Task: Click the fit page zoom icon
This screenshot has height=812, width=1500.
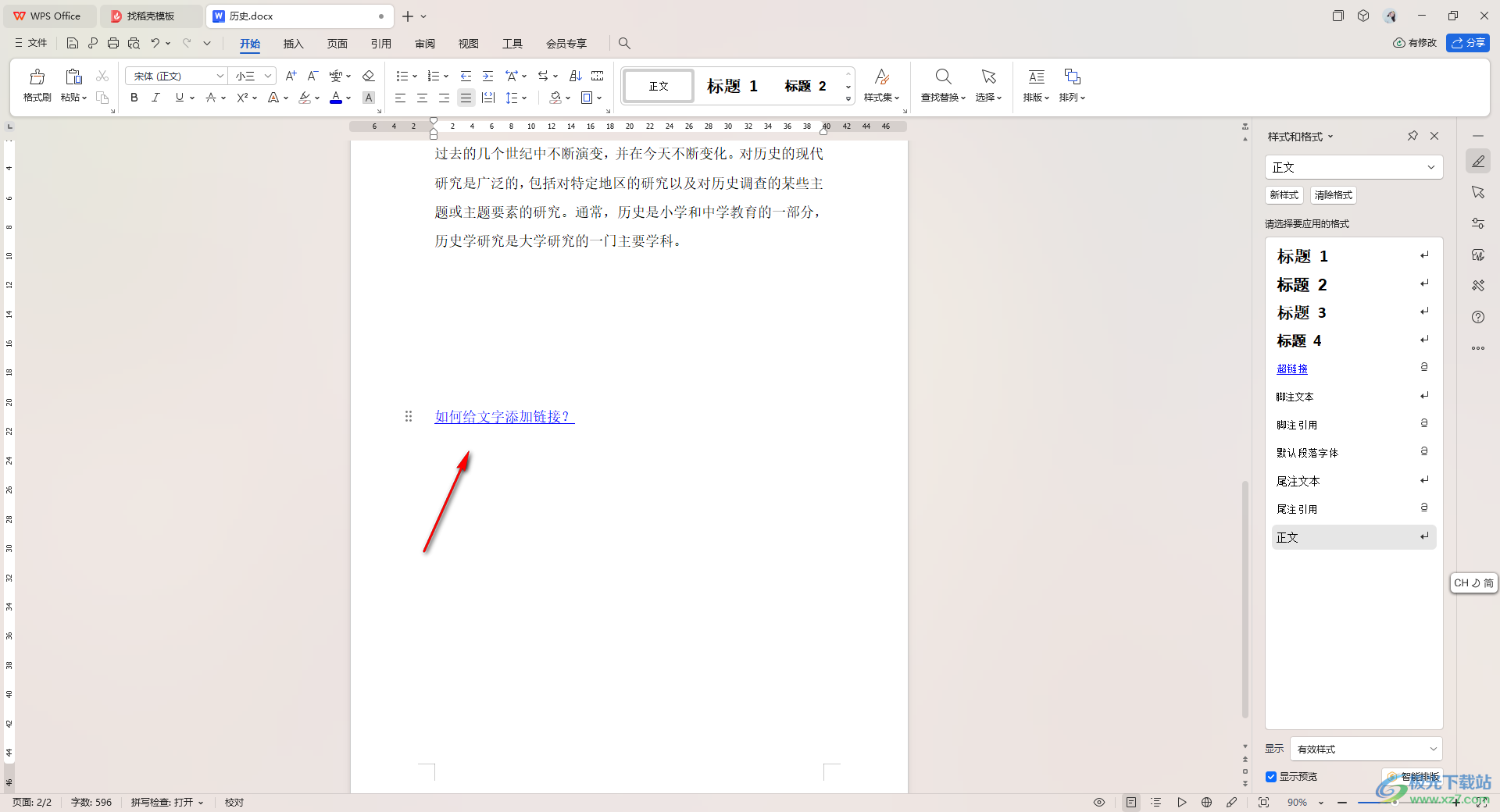Action: tap(1263, 802)
